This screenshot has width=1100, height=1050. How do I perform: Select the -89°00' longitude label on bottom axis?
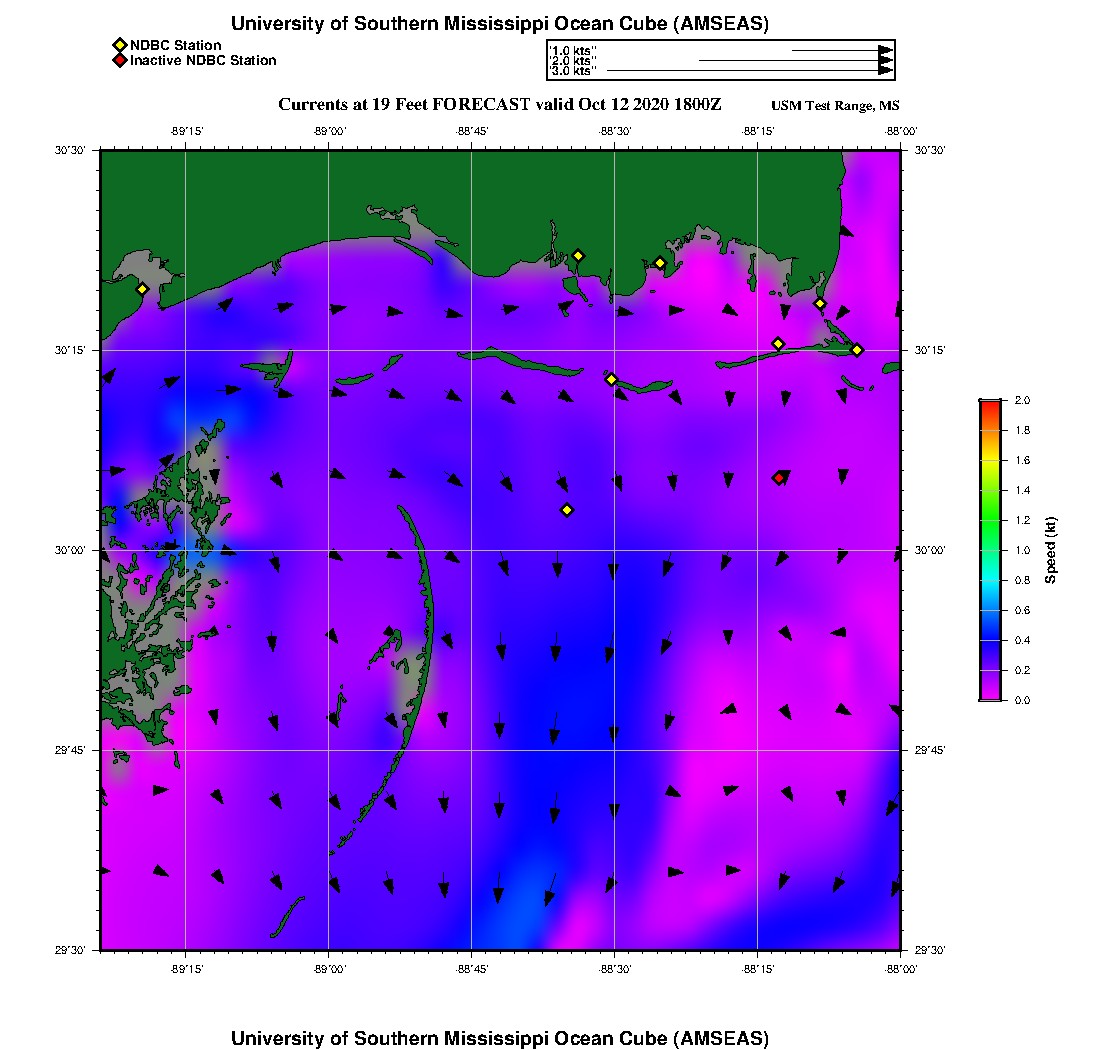329,969
